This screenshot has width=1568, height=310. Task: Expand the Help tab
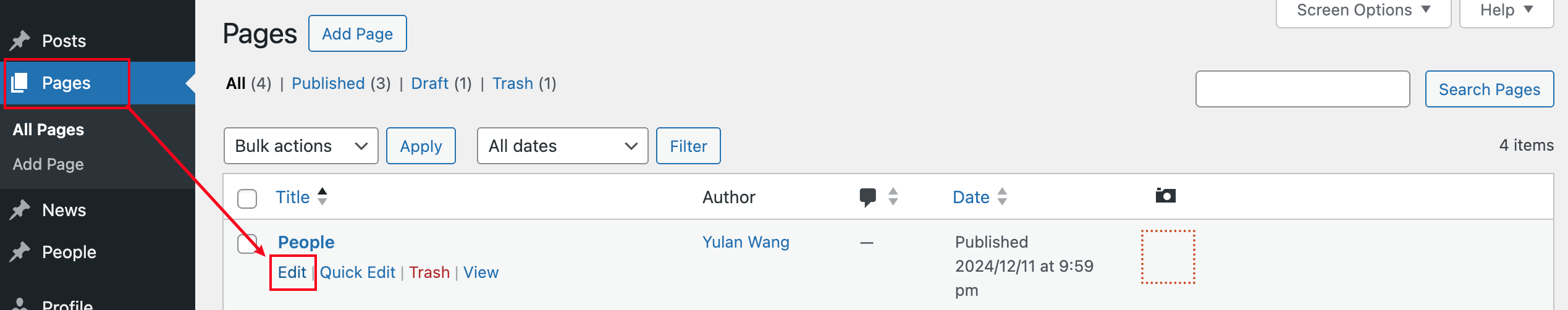(1506, 10)
